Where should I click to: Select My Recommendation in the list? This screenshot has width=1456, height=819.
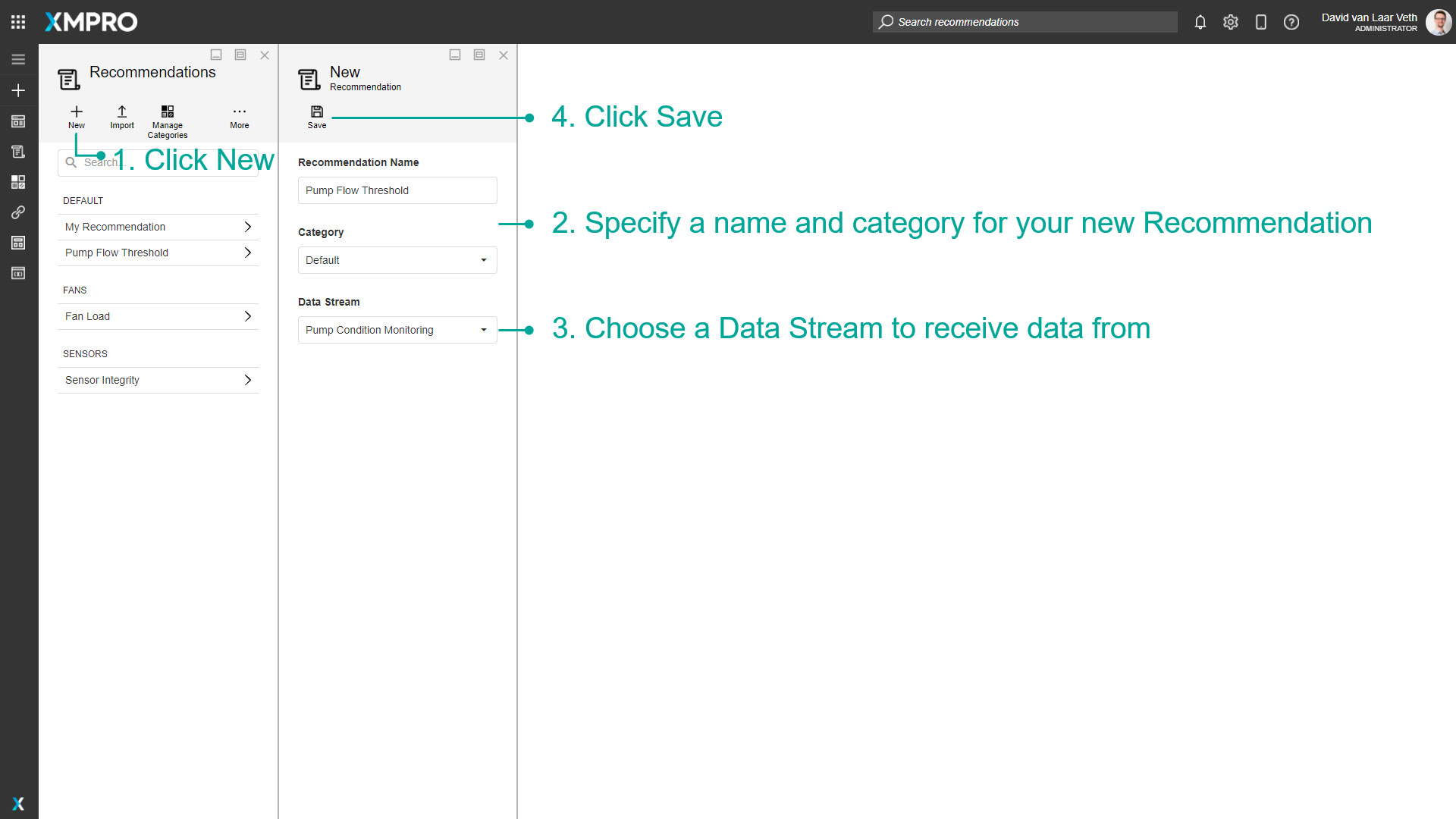click(x=158, y=227)
